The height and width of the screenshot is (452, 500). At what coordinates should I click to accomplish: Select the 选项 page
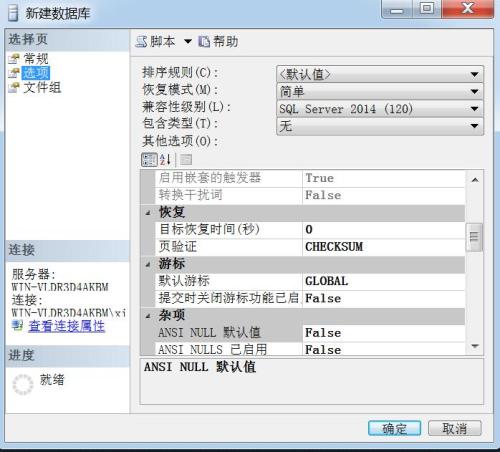(x=36, y=73)
